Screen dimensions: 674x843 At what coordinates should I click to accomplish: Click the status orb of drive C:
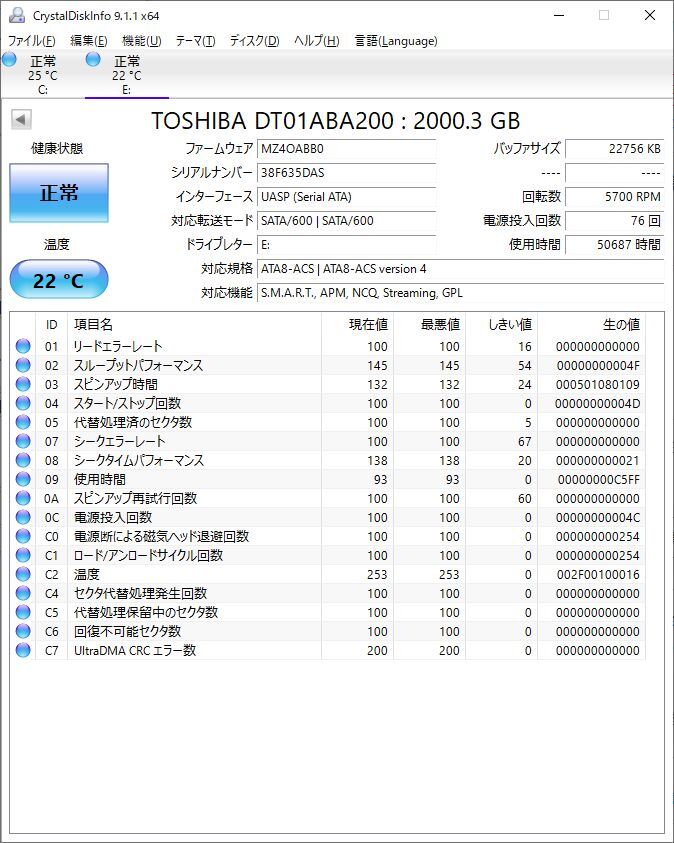(9, 60)
